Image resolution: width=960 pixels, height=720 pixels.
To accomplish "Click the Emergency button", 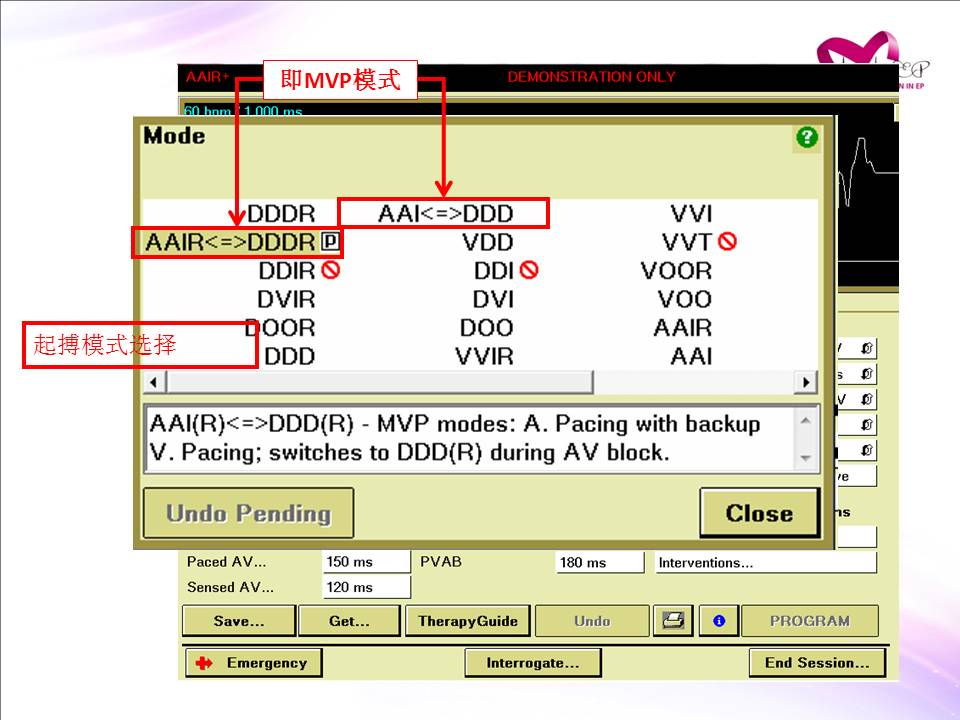I will (x=253, y=662).
